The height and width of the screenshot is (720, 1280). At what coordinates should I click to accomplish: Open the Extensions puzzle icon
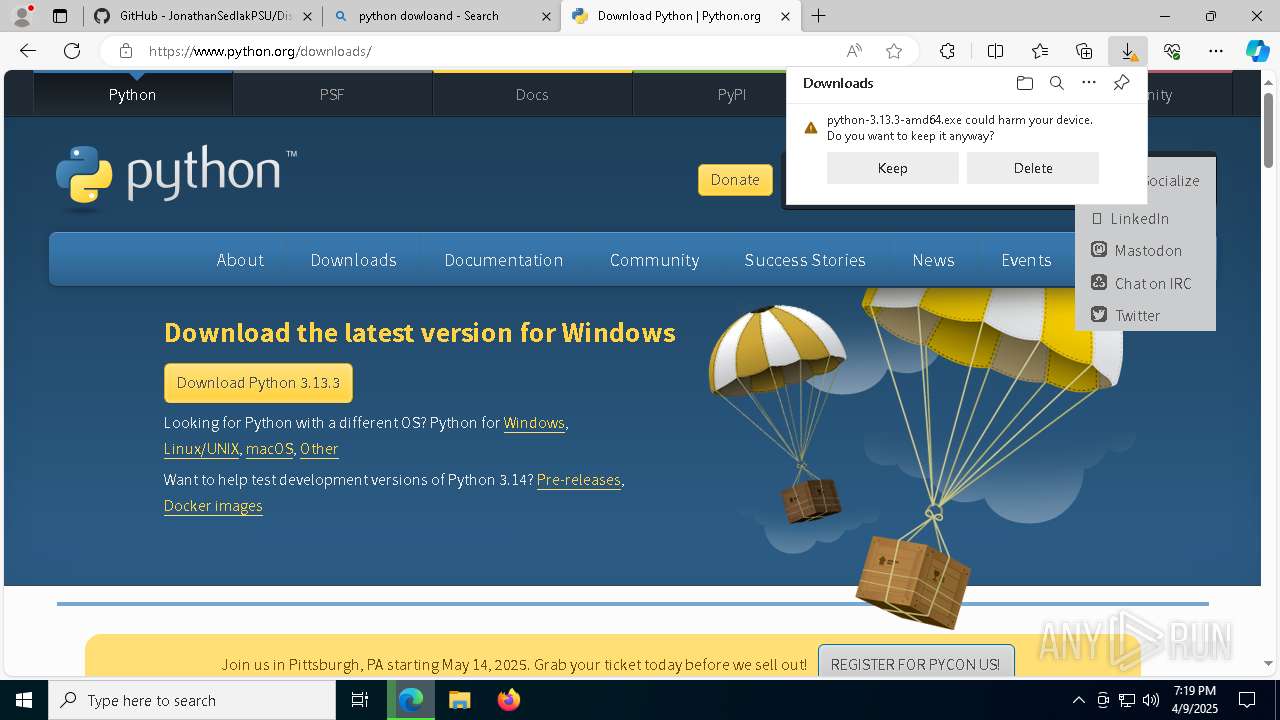(947, 51)
